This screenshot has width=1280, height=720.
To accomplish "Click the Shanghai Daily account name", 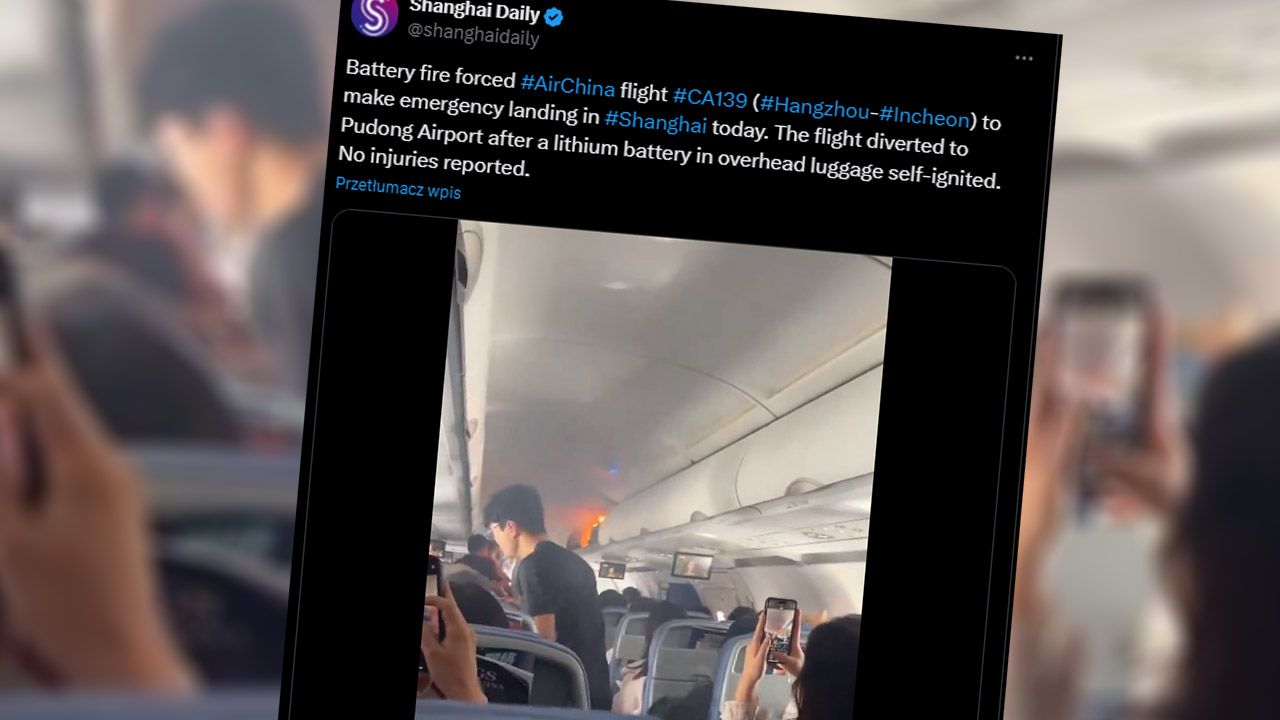I will (x=474, y=14).
